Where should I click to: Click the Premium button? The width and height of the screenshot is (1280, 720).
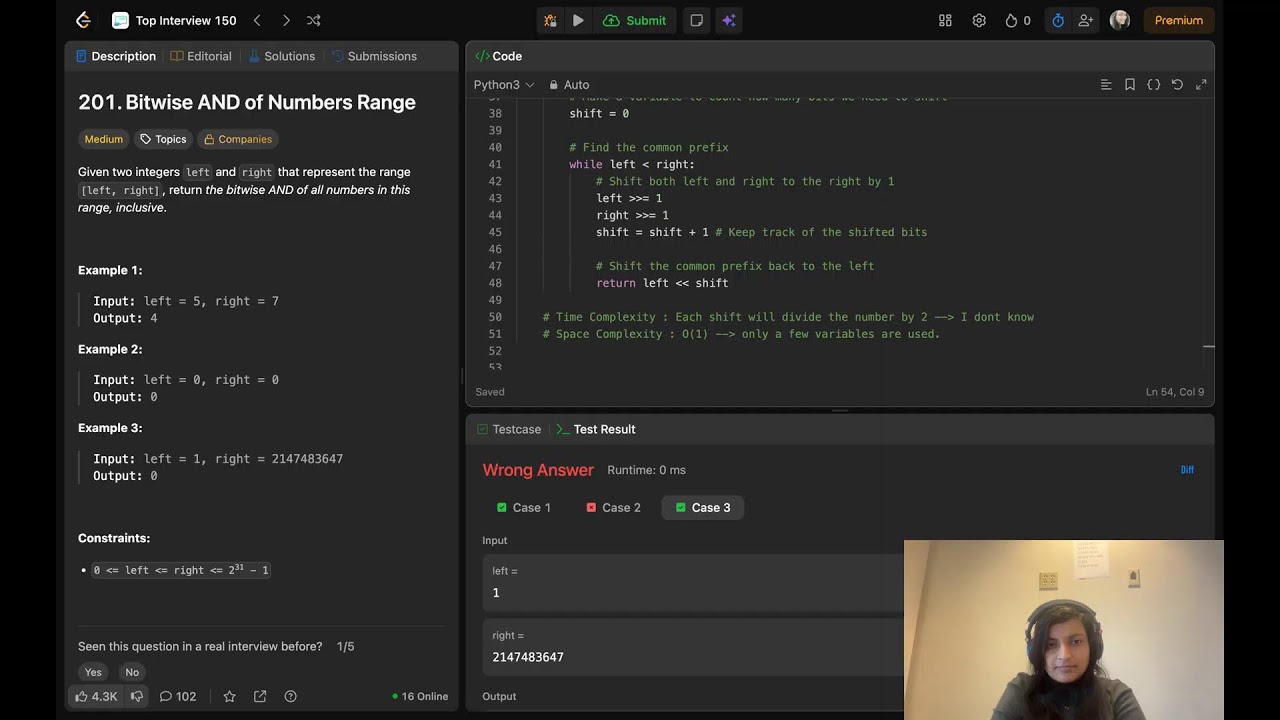pos(1179,20)
